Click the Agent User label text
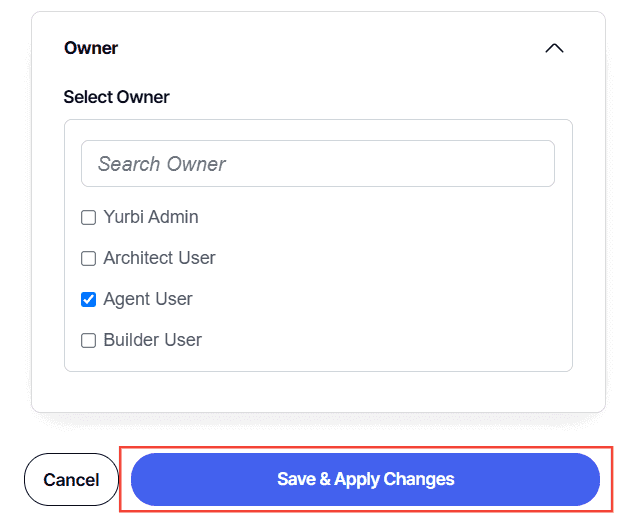The image size is (629, 518). (x=148, y=299)
